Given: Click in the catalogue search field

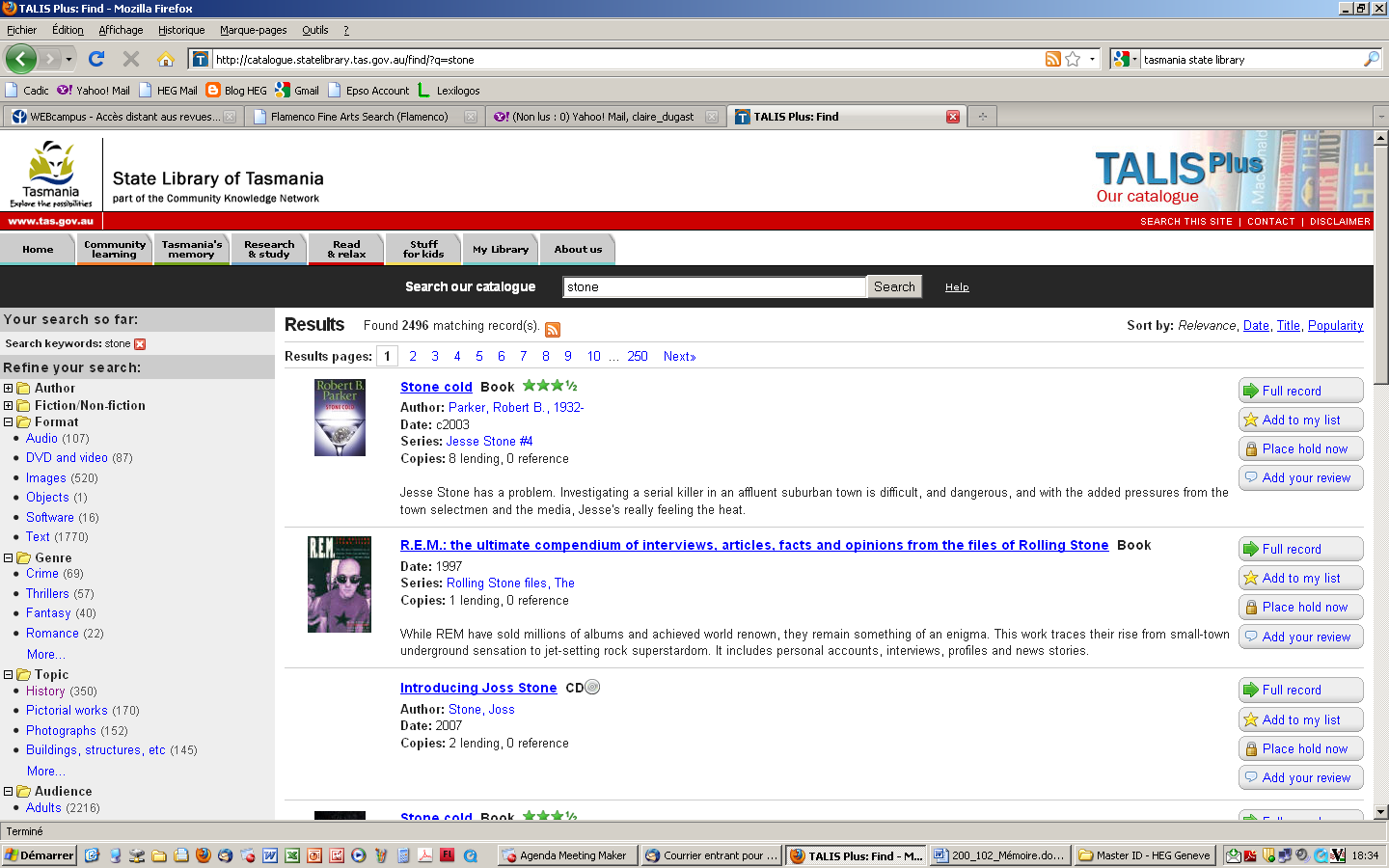Looking at the screenshot, I should tap(715, 286).
